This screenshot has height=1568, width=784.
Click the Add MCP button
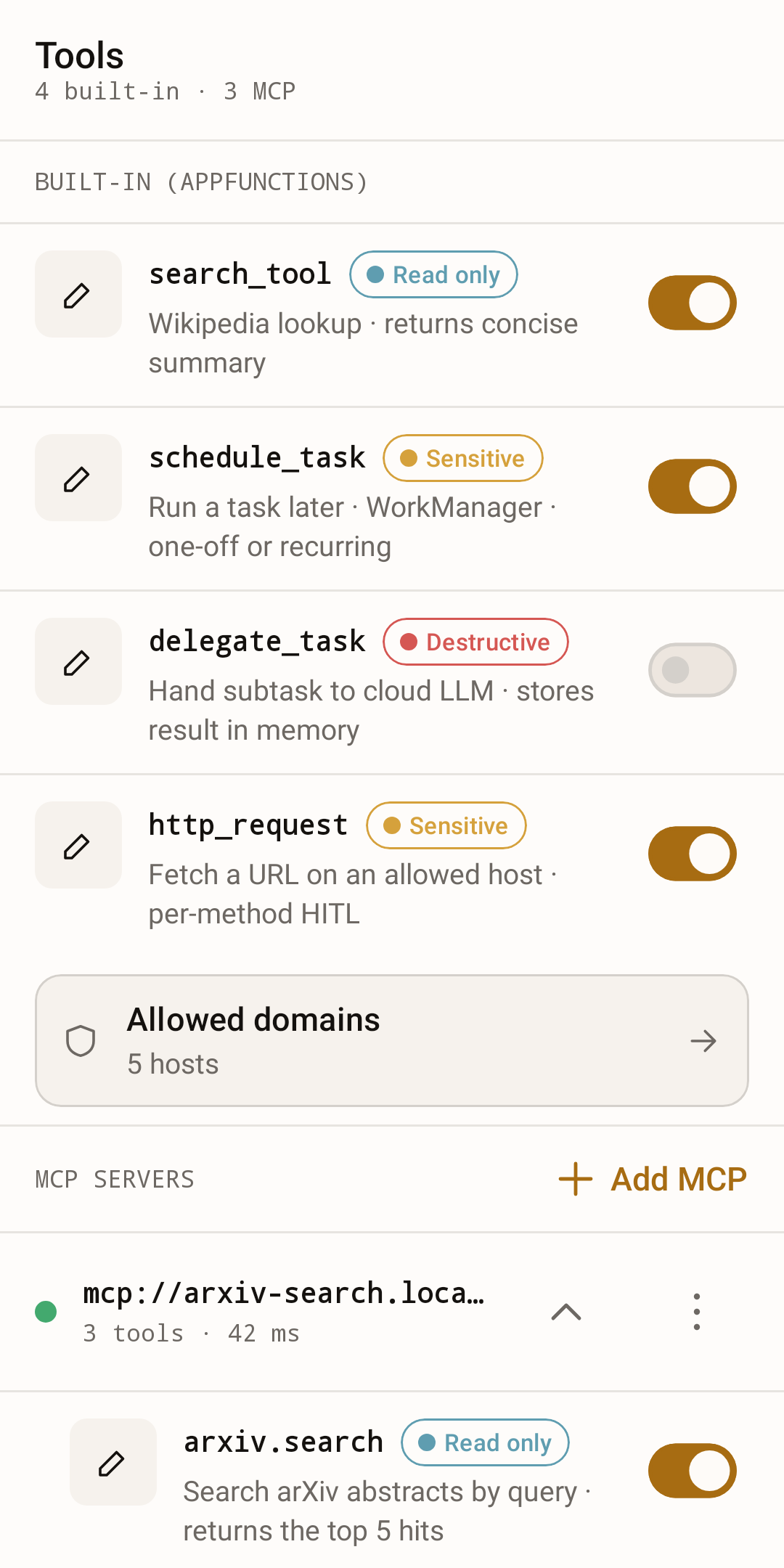tap(653, 1179)
